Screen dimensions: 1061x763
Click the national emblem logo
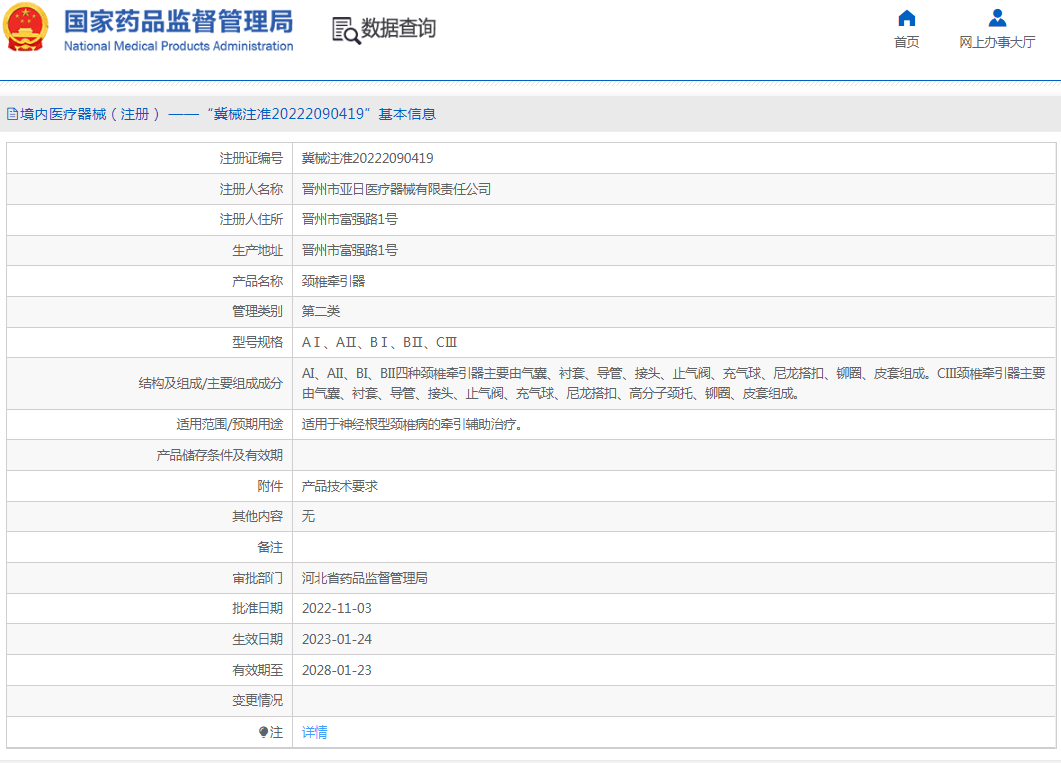(x=26, y=27)
